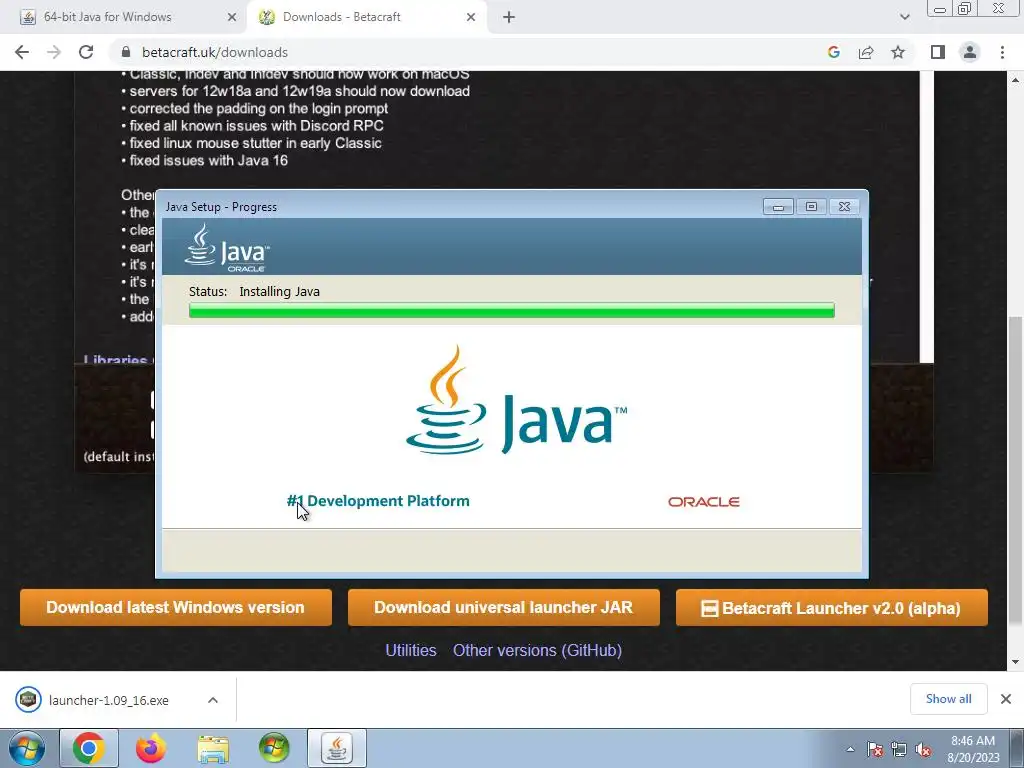Launch Firefox from the taskbar
The image size is (1024, 768).
[151, 748]
